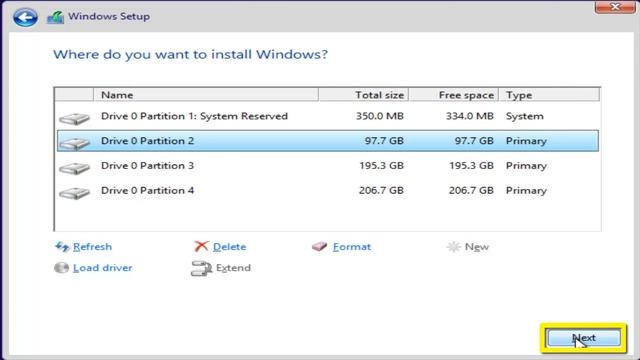The image size is (640, 360).
Task: Select Drive 0 Partition 4 row
Action: point(328,191)
